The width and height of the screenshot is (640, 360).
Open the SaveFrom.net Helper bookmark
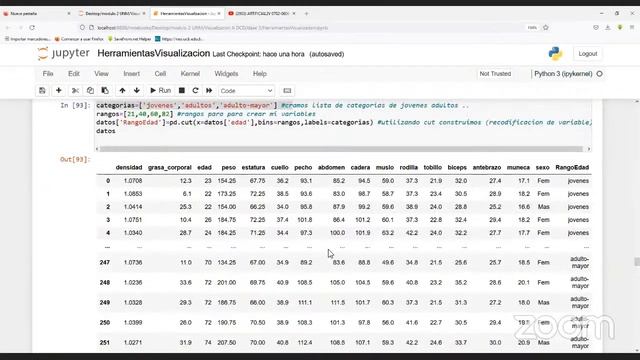tap(130, 39)
